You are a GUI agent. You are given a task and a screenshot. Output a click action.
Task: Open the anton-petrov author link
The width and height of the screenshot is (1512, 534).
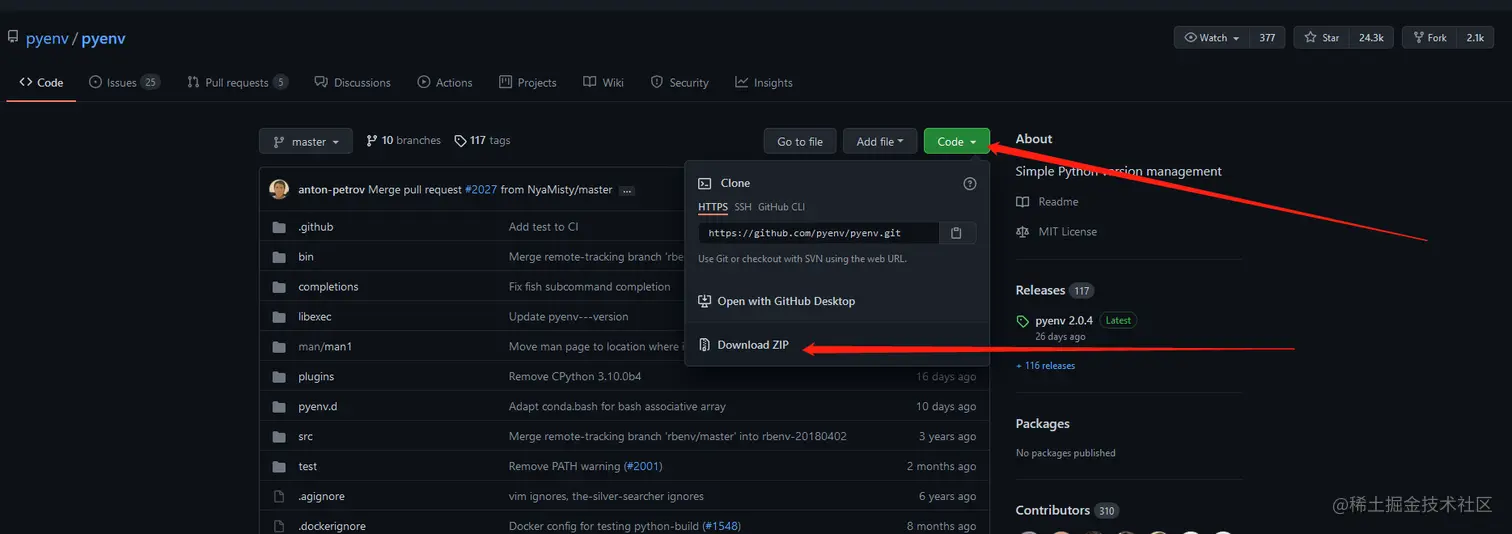332,190
